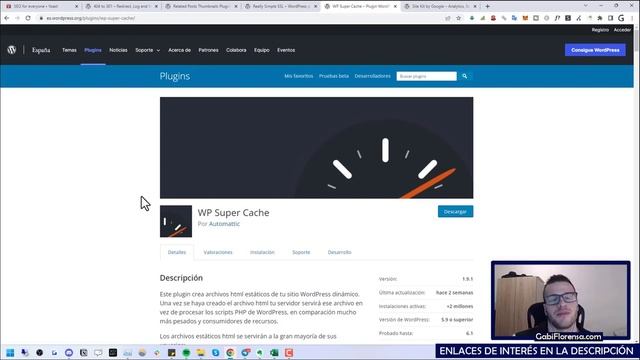The height and width of the screenshot is (360, 640).
Task: Click the Descargar button
Action: 456,211
